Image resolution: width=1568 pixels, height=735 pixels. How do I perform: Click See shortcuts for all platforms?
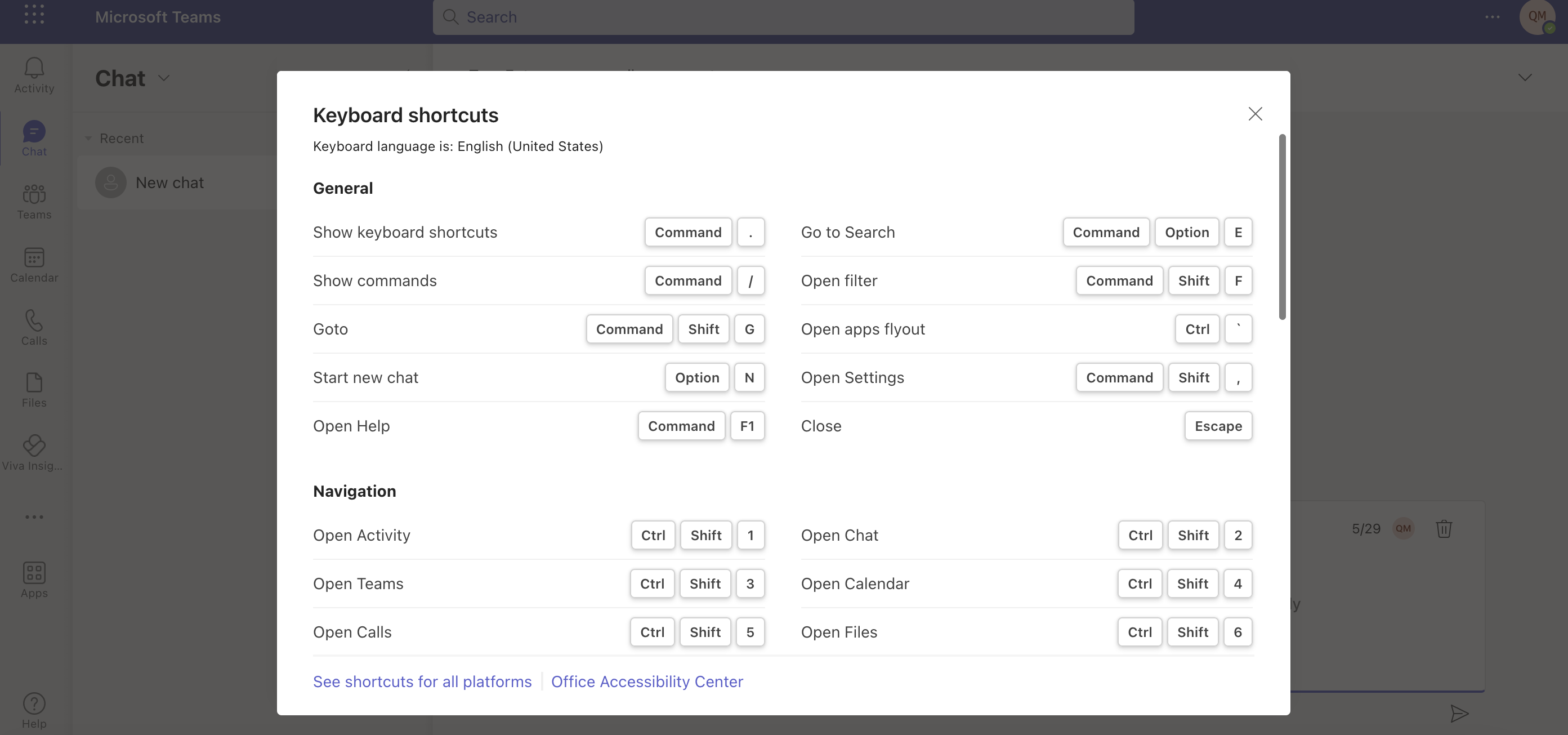point(422,681)
